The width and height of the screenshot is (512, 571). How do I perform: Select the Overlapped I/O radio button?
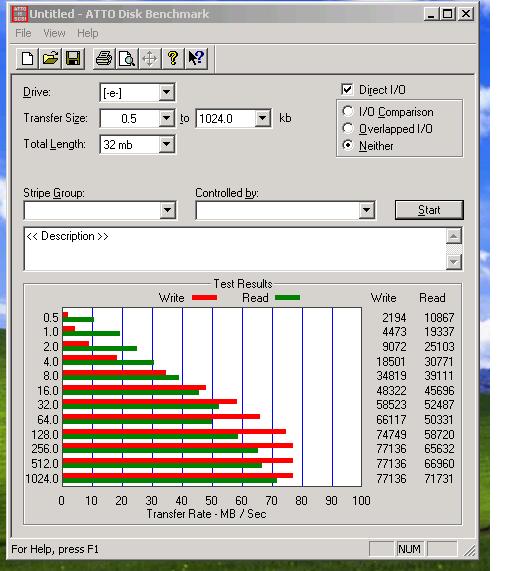point(348,128)
